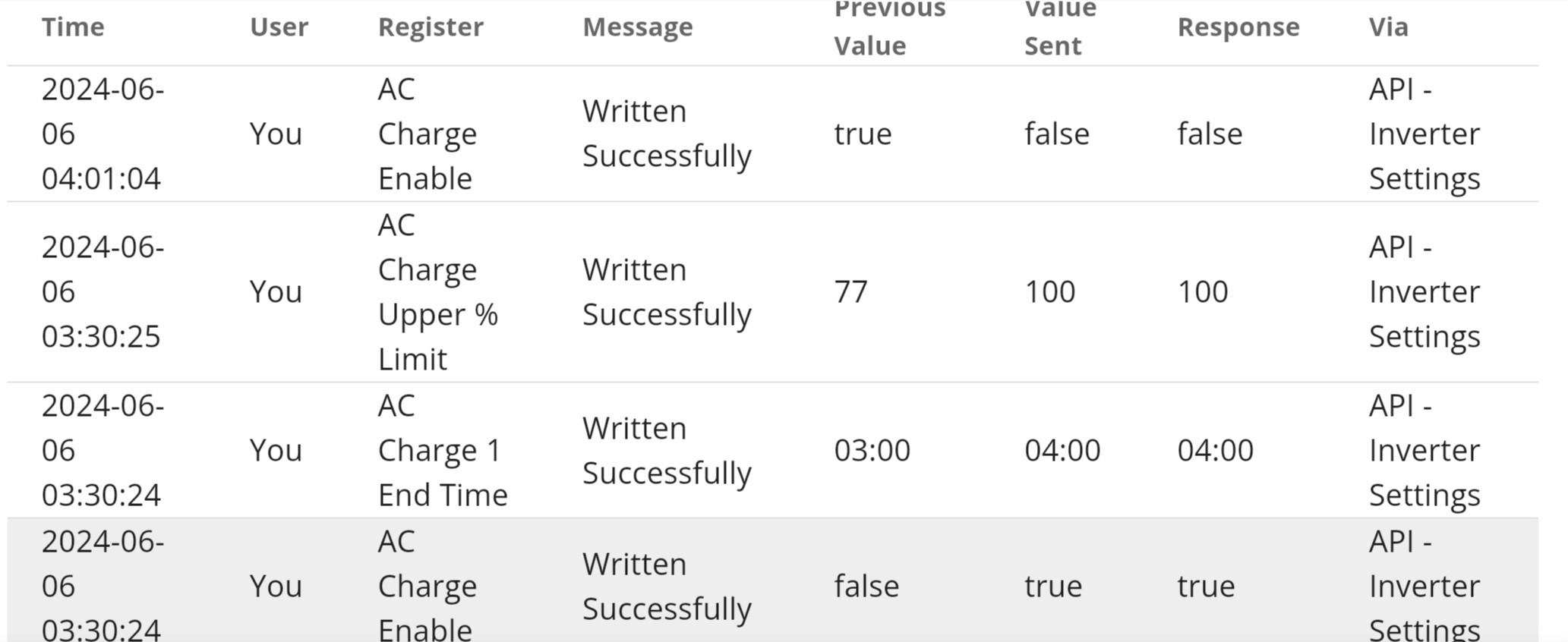This screenshot has width=1568, height=642.
Task: Click the Register column header
Action: (x=431, y=27)
